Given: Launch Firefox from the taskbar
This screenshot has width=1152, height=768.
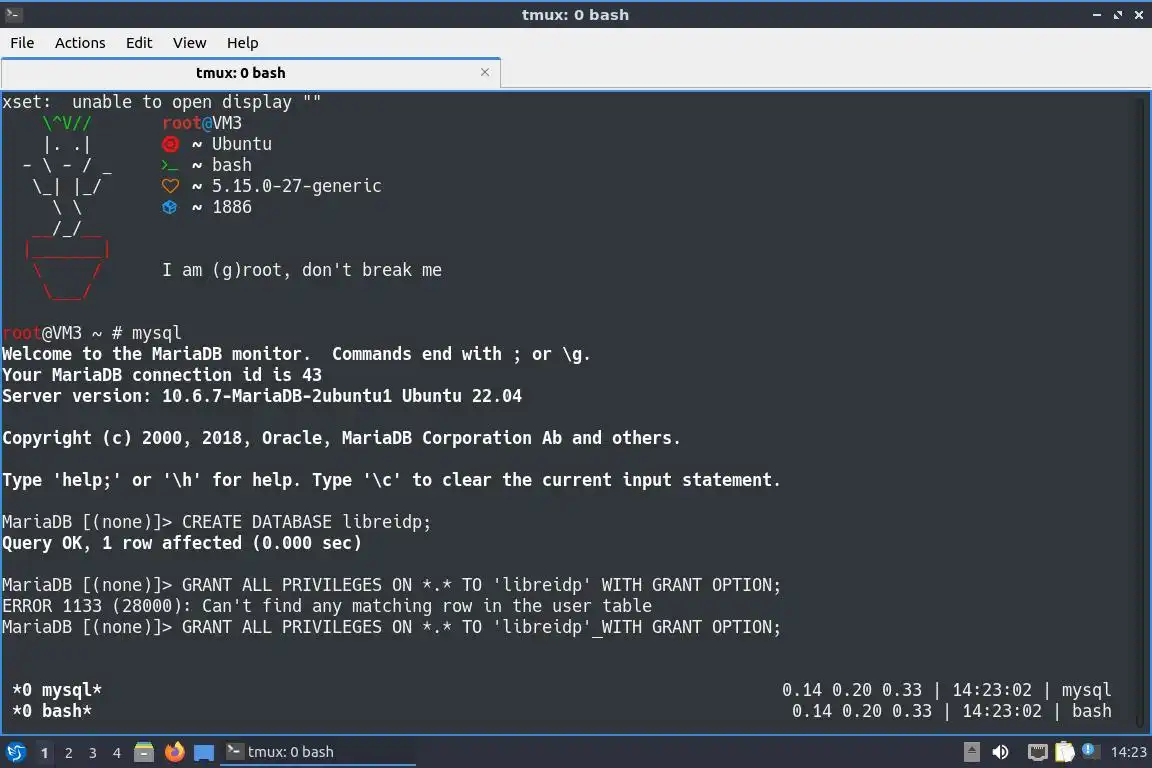Looking at the screenshot, I should coord(175,752).
